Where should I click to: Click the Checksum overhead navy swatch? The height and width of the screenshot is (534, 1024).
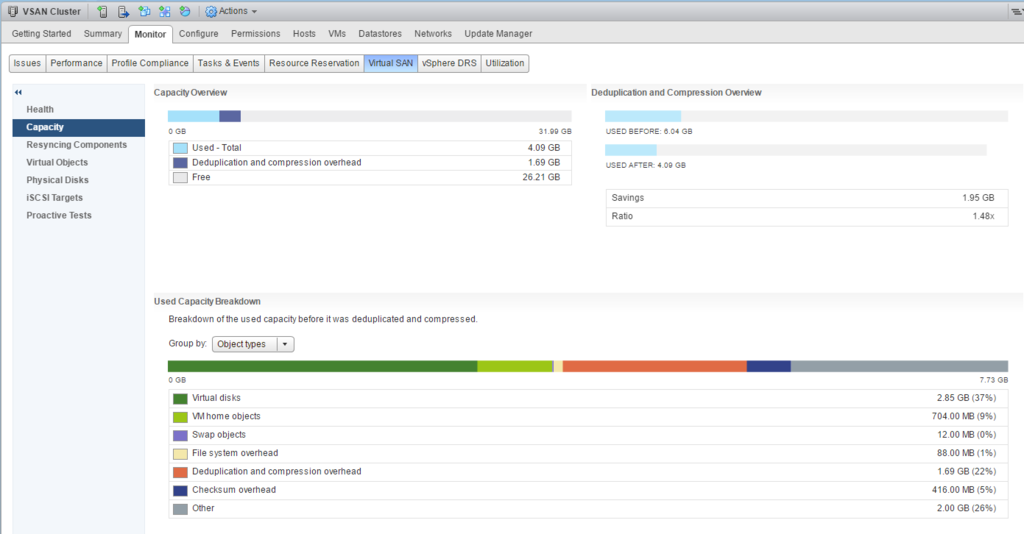click(180, 490)
